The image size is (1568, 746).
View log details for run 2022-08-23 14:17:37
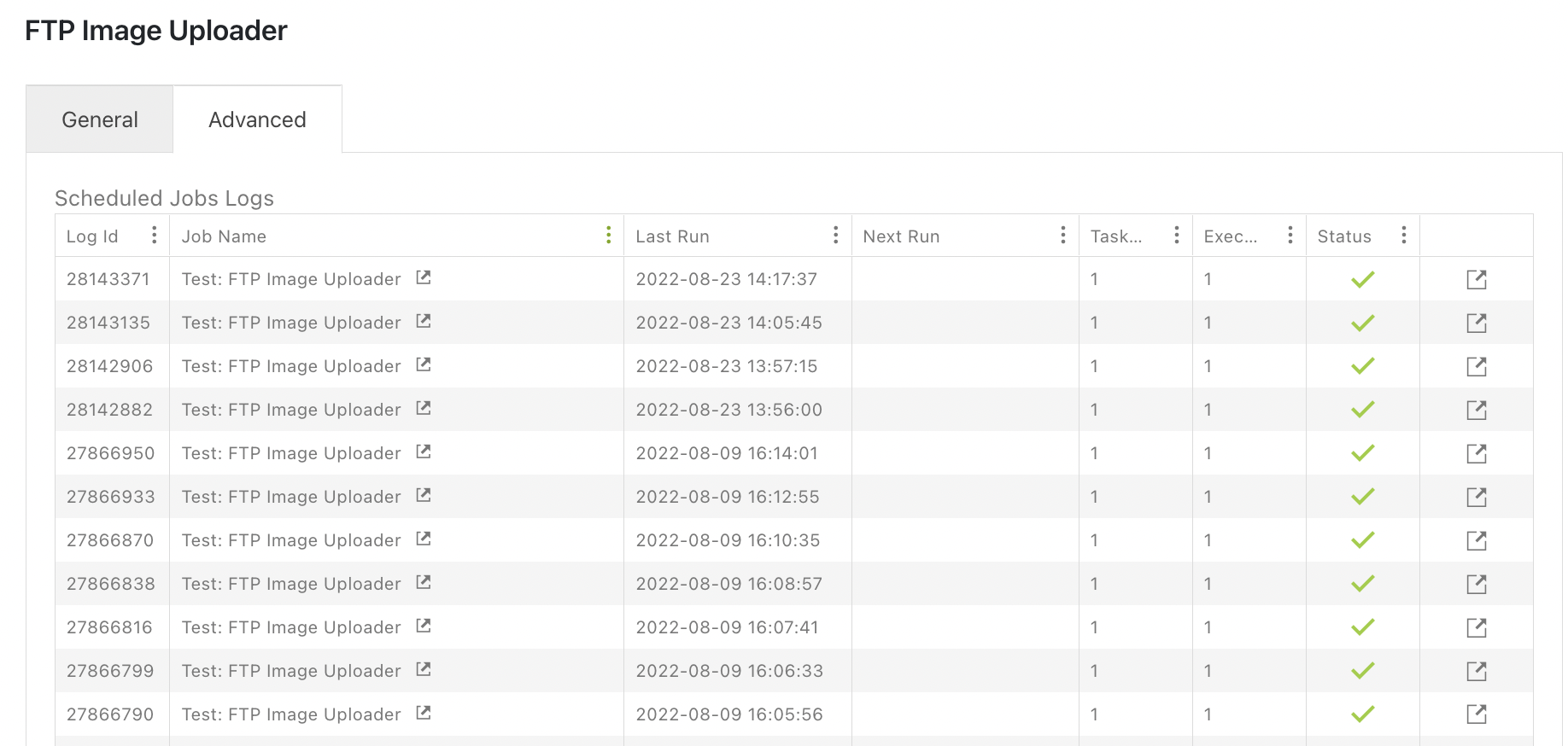click(x=1477, y=279)
